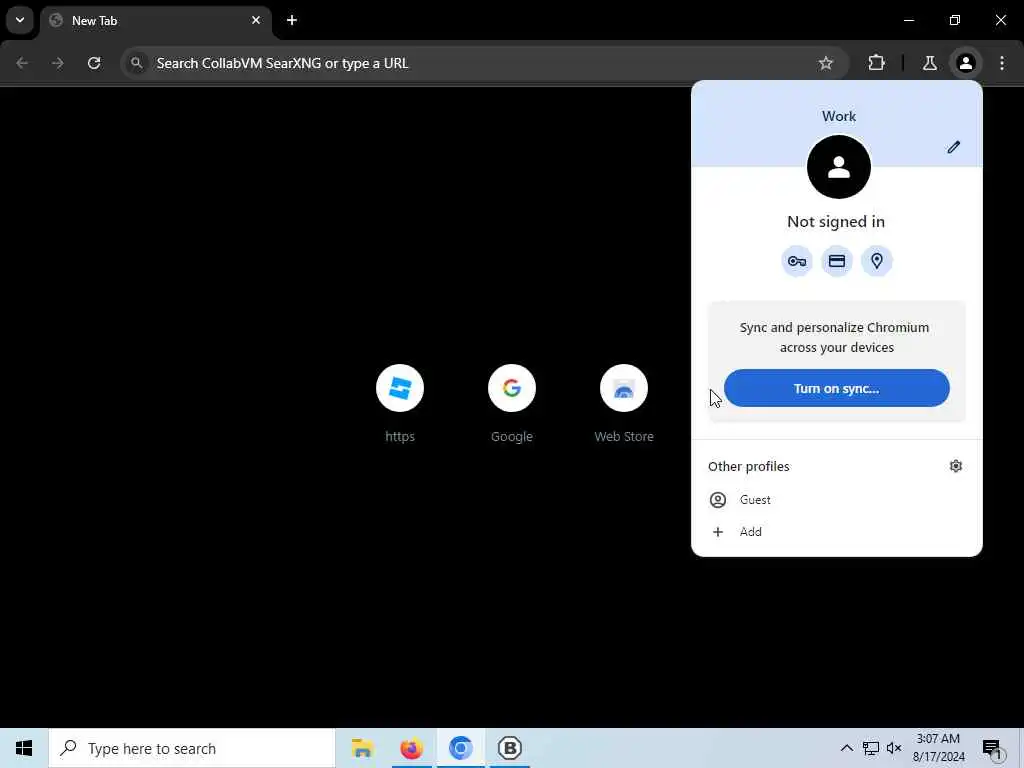Click the Not signed in text
Image resolution: width=1024 pixels, height=768 pixels.
pyautogui.click(x=836, y=221)
